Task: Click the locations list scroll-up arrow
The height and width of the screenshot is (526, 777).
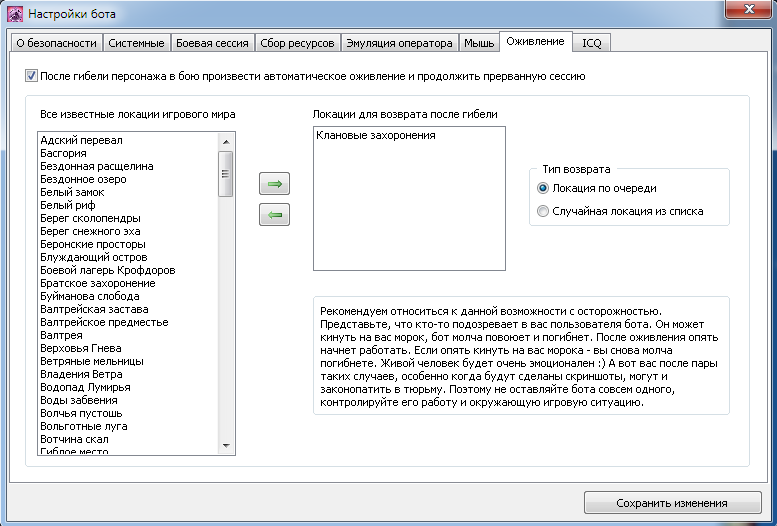Action: click(226, 142)
